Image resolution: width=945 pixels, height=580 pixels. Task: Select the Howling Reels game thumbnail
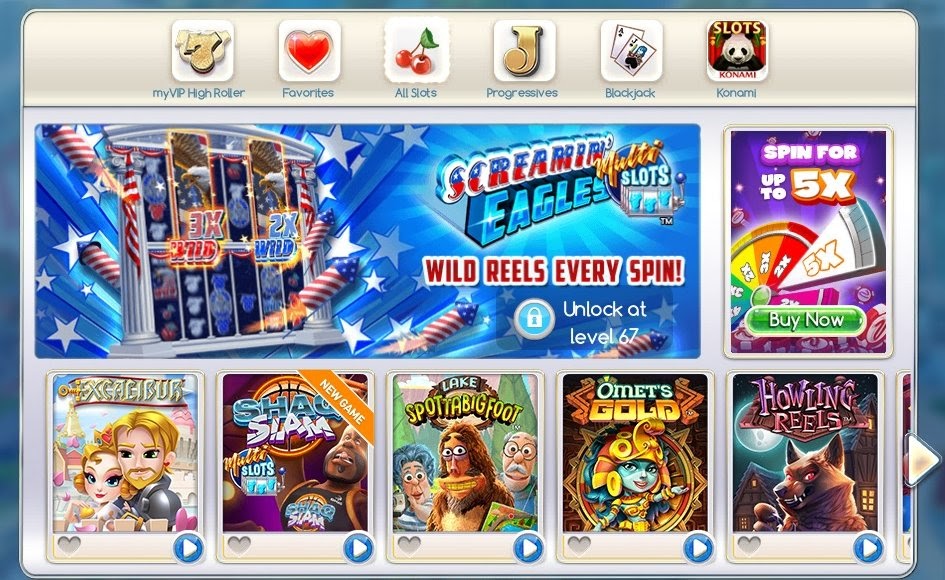tap(806, 453)
